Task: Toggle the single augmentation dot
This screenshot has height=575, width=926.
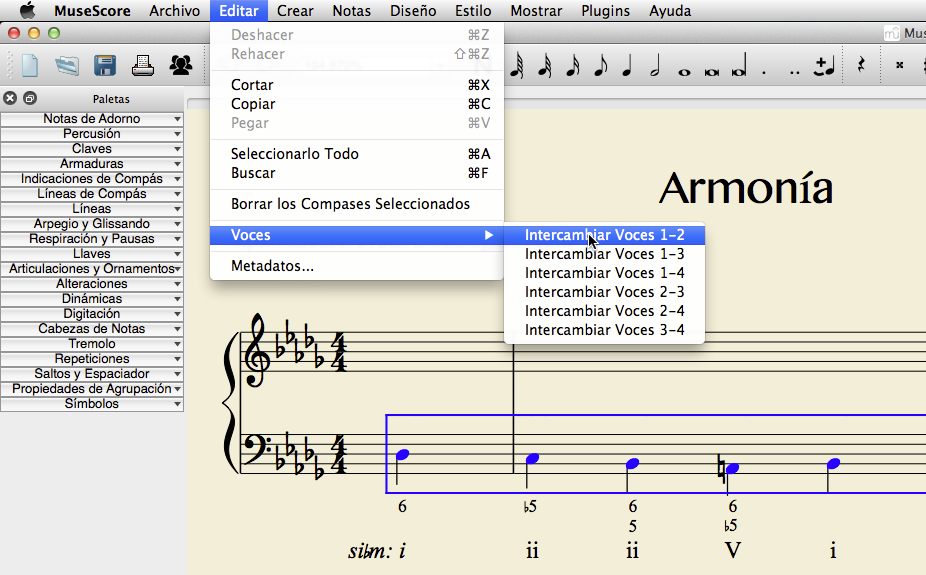Action: (x=764, y=73)
